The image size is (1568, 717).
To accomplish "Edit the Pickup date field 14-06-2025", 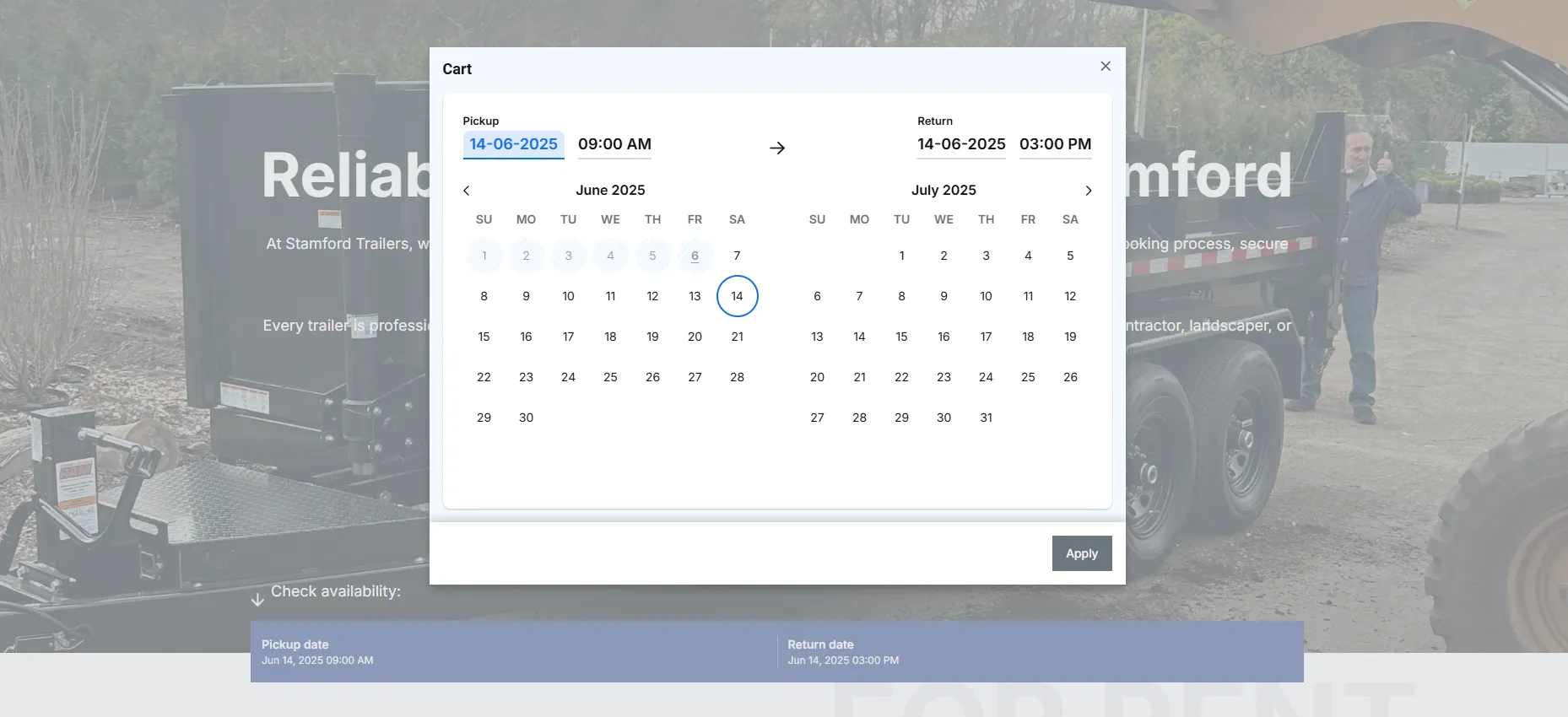I will (514, 144).
